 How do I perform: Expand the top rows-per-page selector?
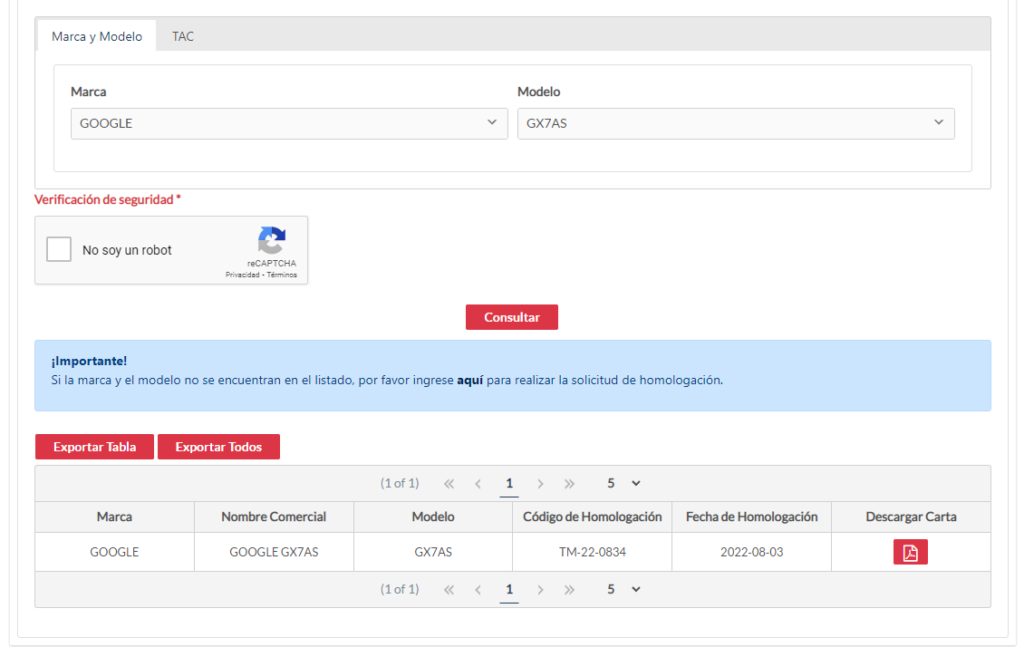pyautogui.click(x=623, y=484)
